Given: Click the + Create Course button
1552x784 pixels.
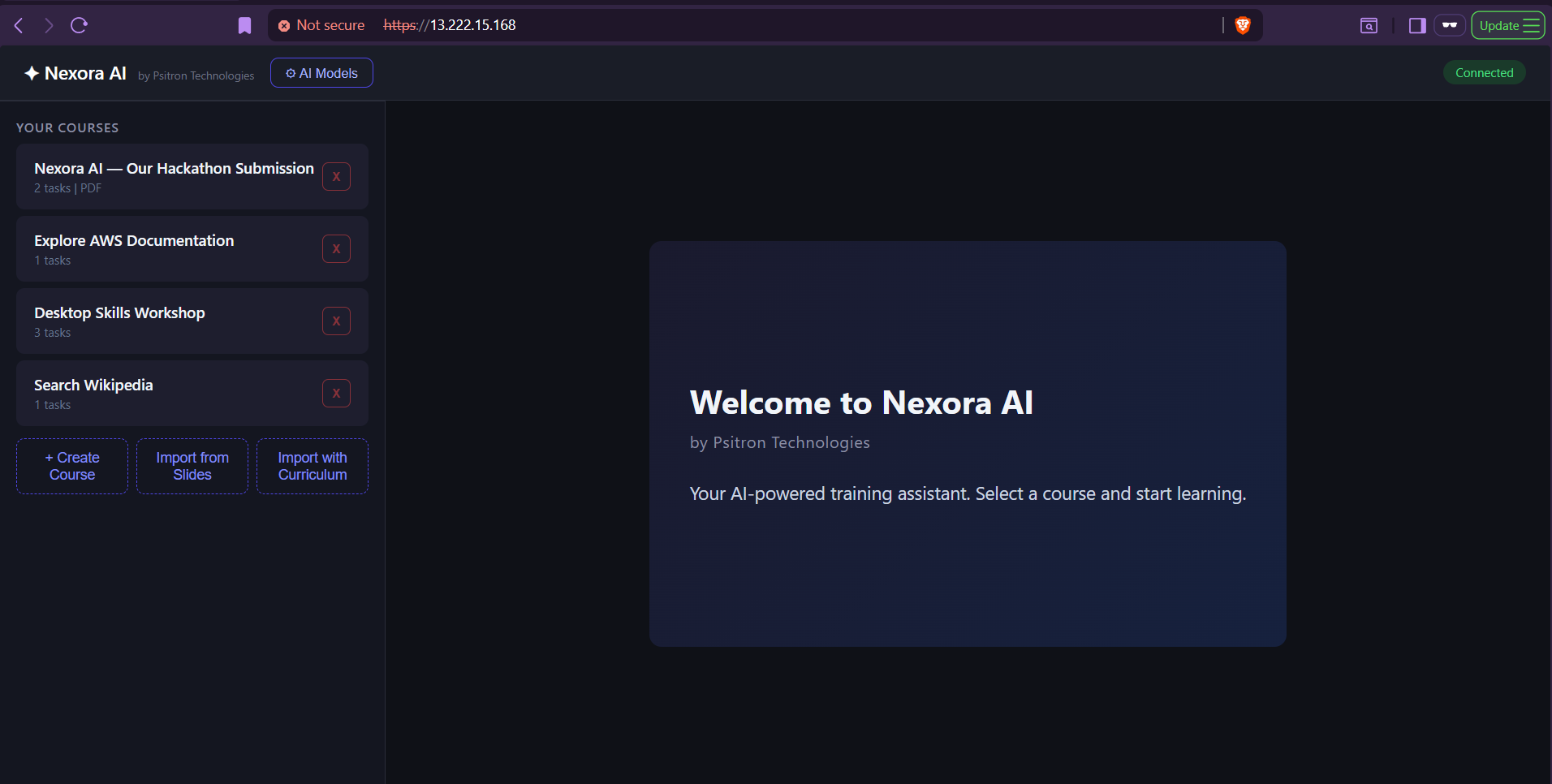Looking at the screenshot, I should (72, 467).
